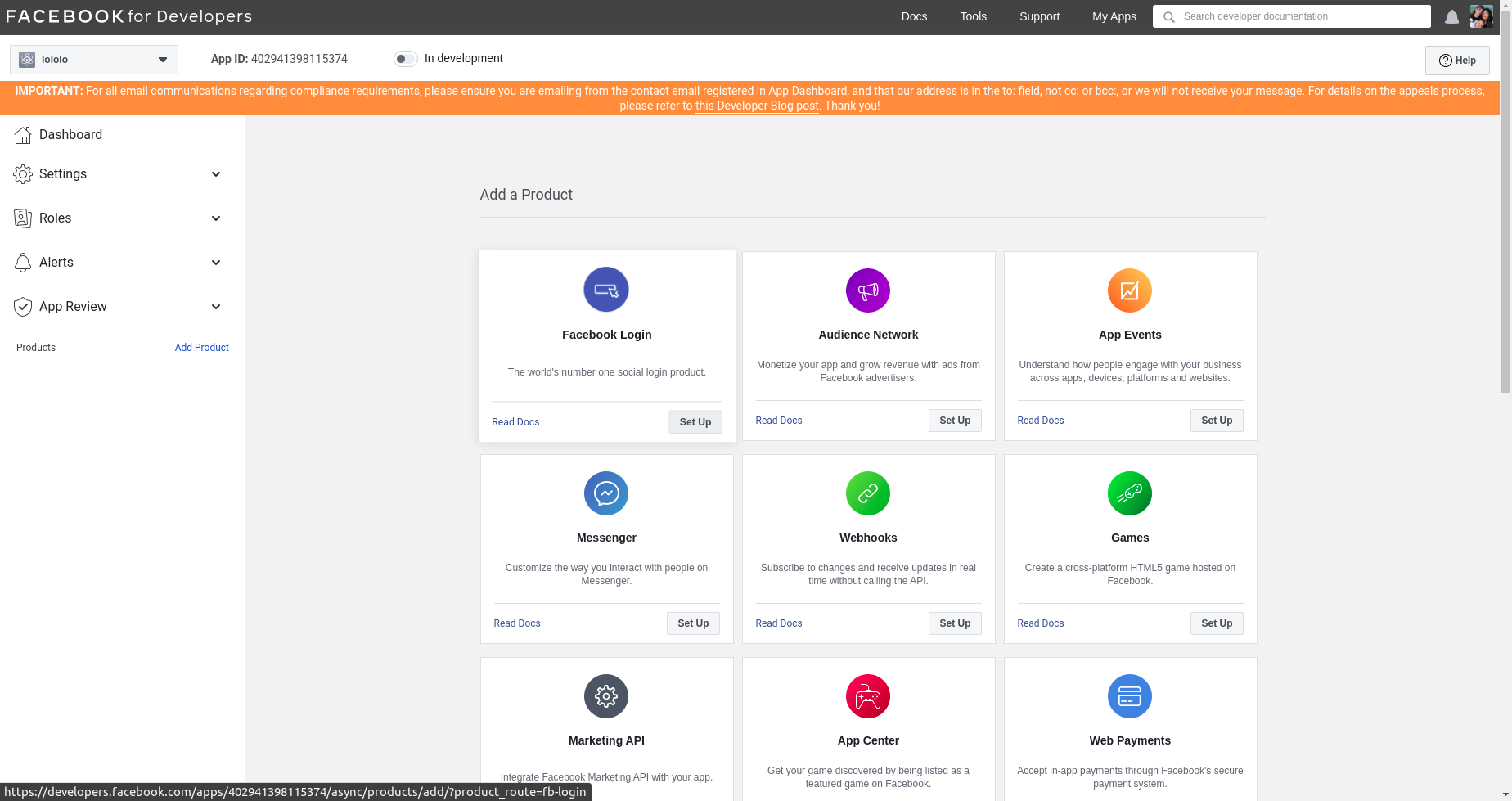Viewport: 1512px width, 801px height.
Task: Click the Facebook Login product icon
Action: (x=605, y=290)
